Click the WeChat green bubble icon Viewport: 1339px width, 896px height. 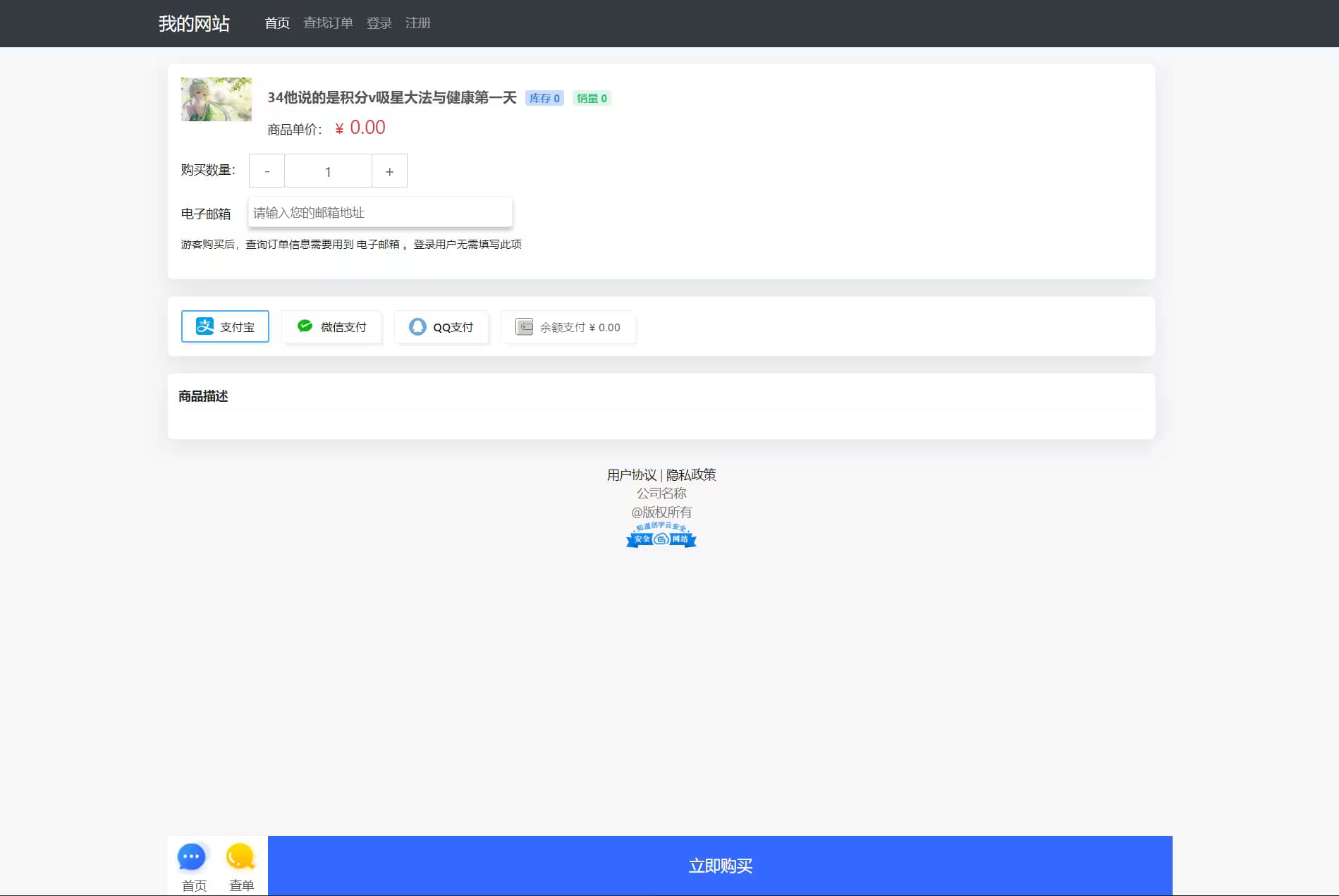[x=305, y=326]
